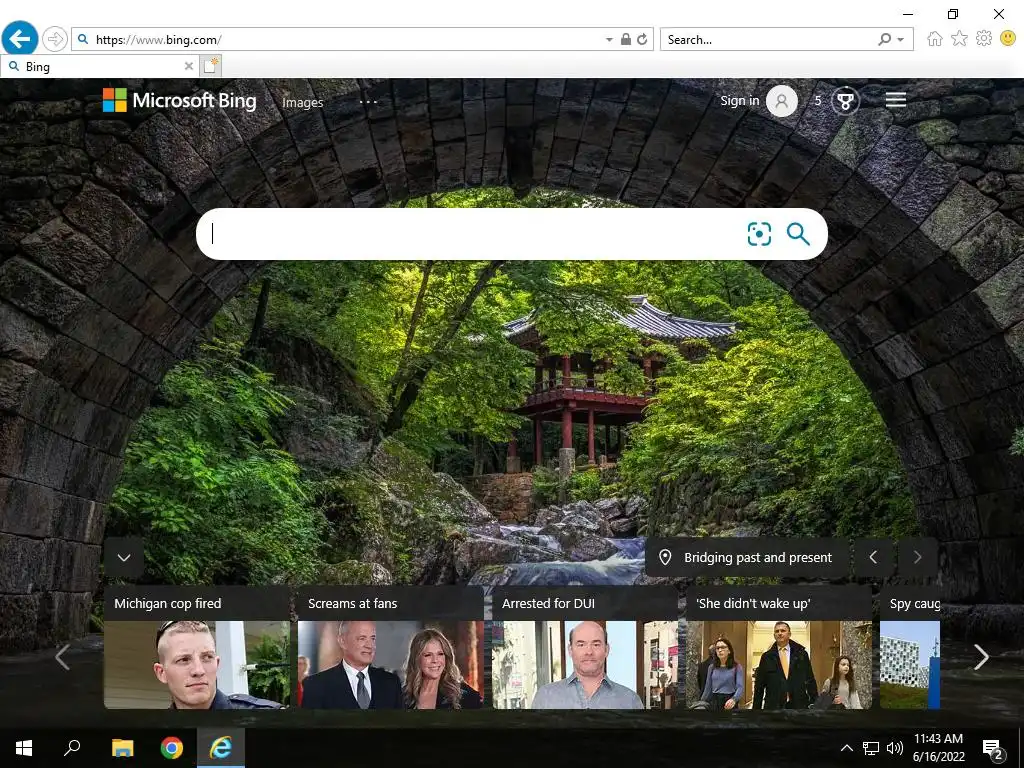
Task: Show the next daily image
Action: [917, 557]
